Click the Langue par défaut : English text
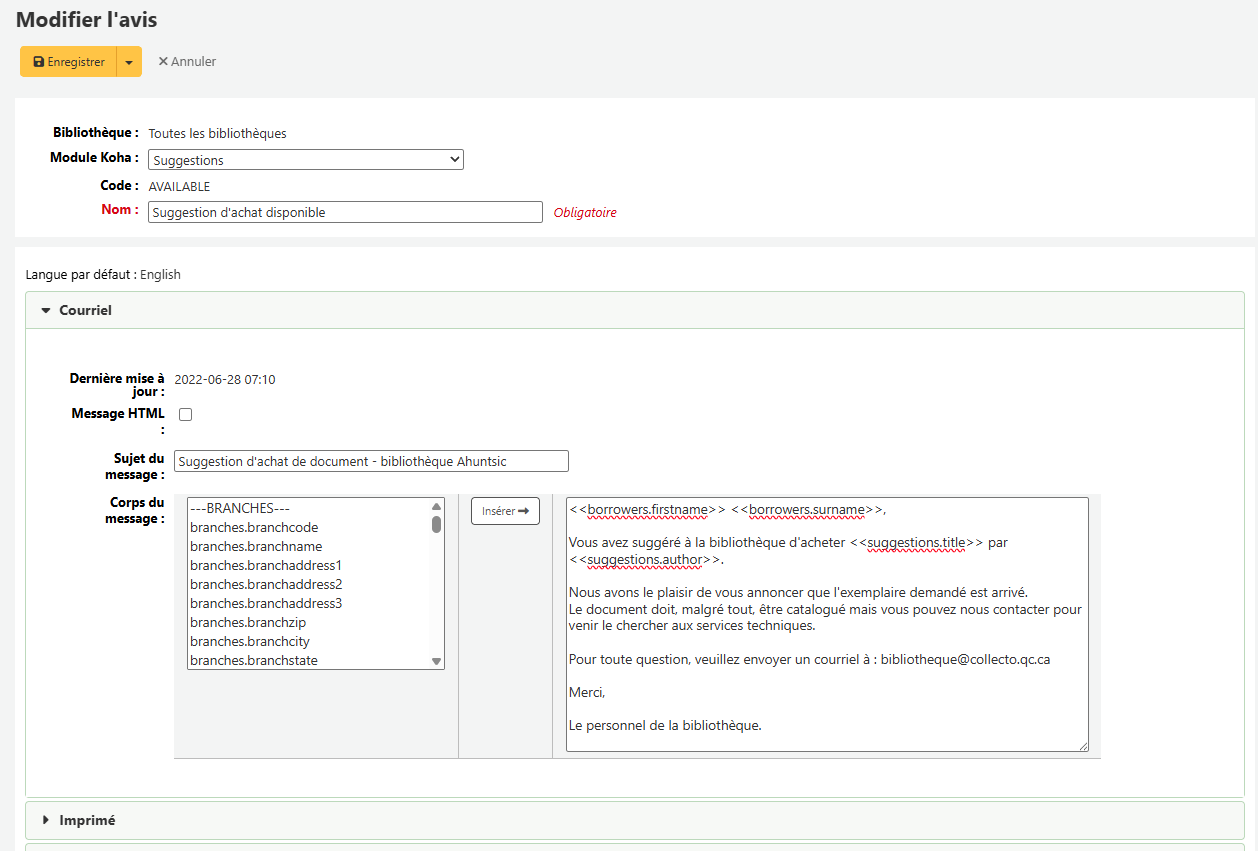Screen dimensions: 1258x851 (103, 274)
